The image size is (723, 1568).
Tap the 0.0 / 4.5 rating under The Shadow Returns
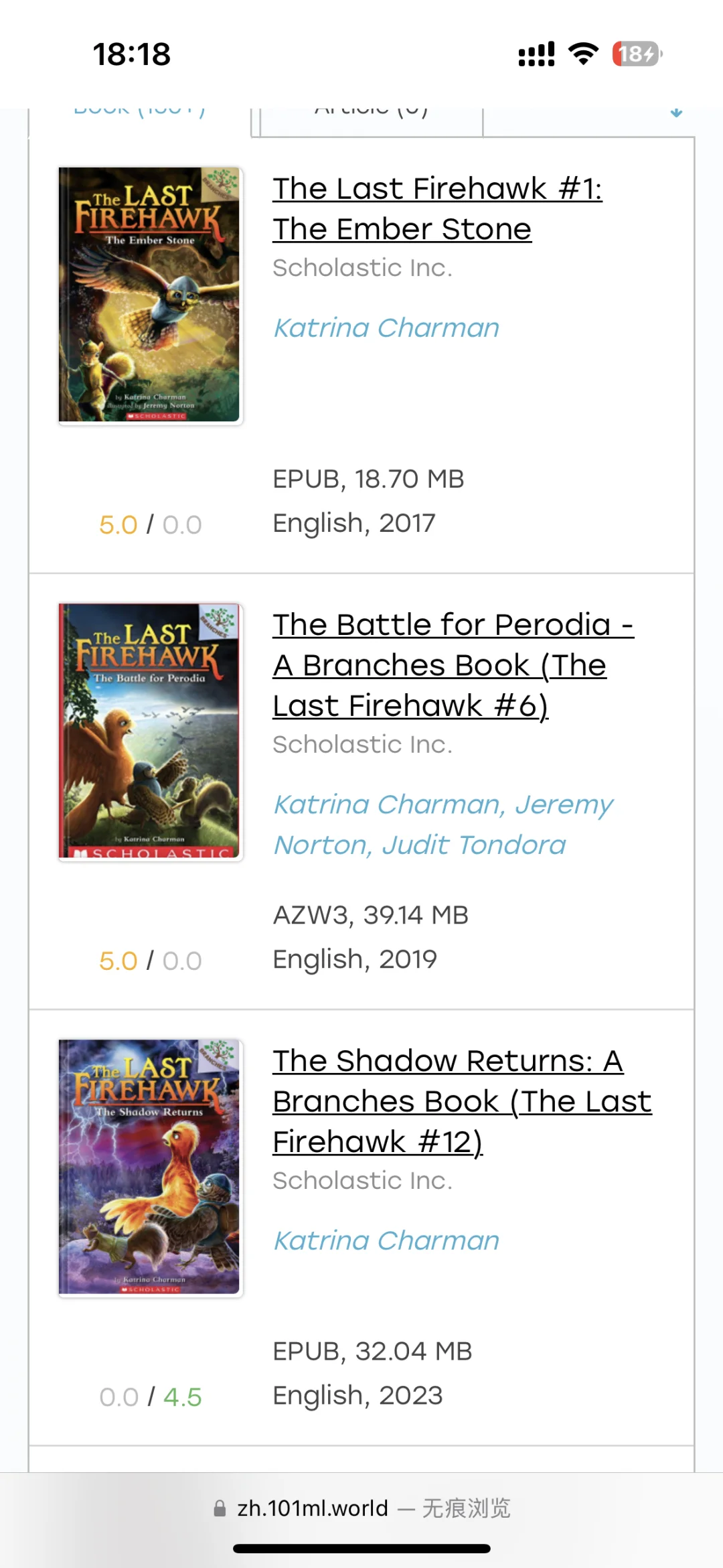150,1397
